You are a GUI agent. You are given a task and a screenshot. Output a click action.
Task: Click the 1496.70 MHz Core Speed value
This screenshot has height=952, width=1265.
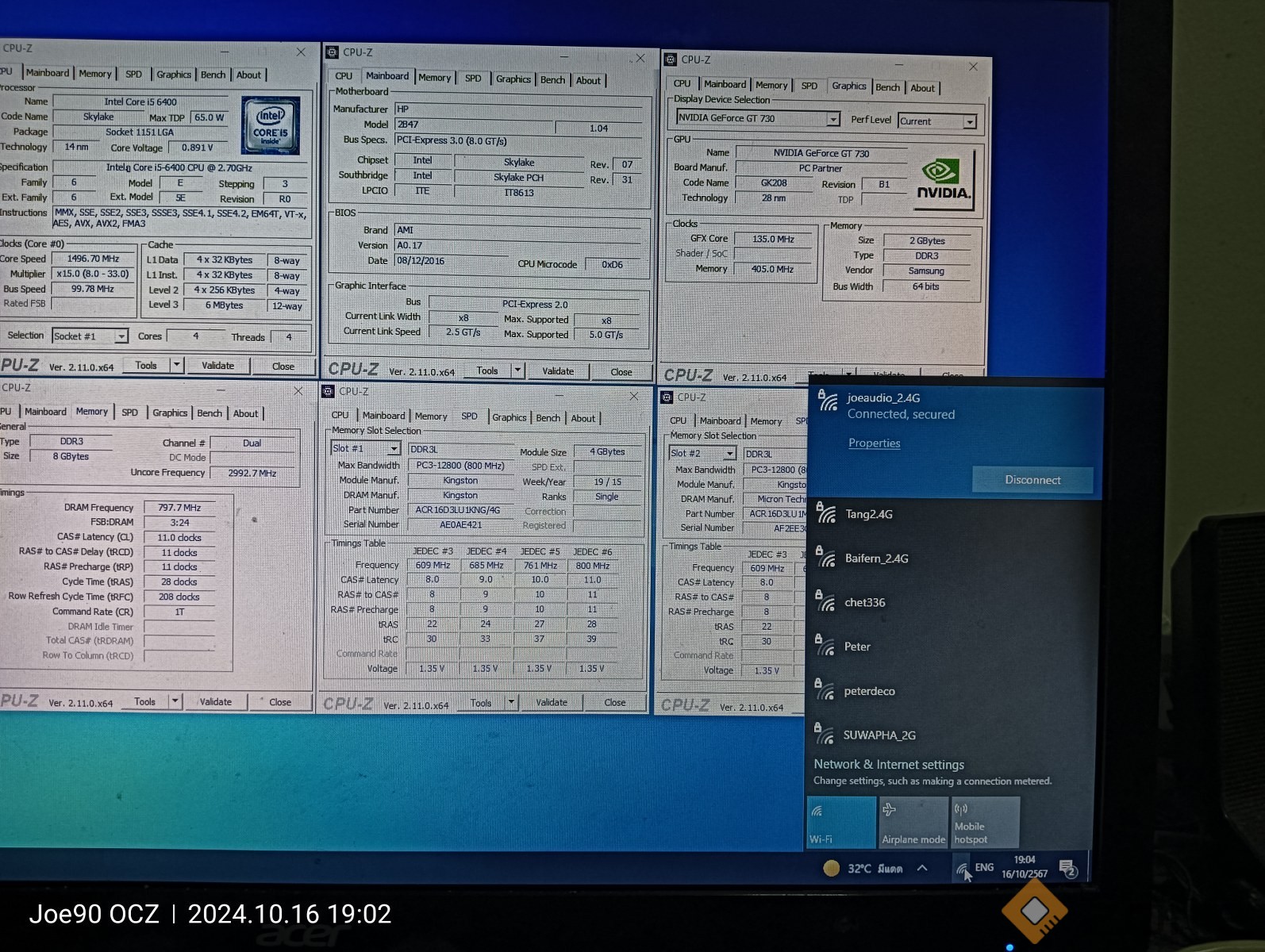coord(93,259)
